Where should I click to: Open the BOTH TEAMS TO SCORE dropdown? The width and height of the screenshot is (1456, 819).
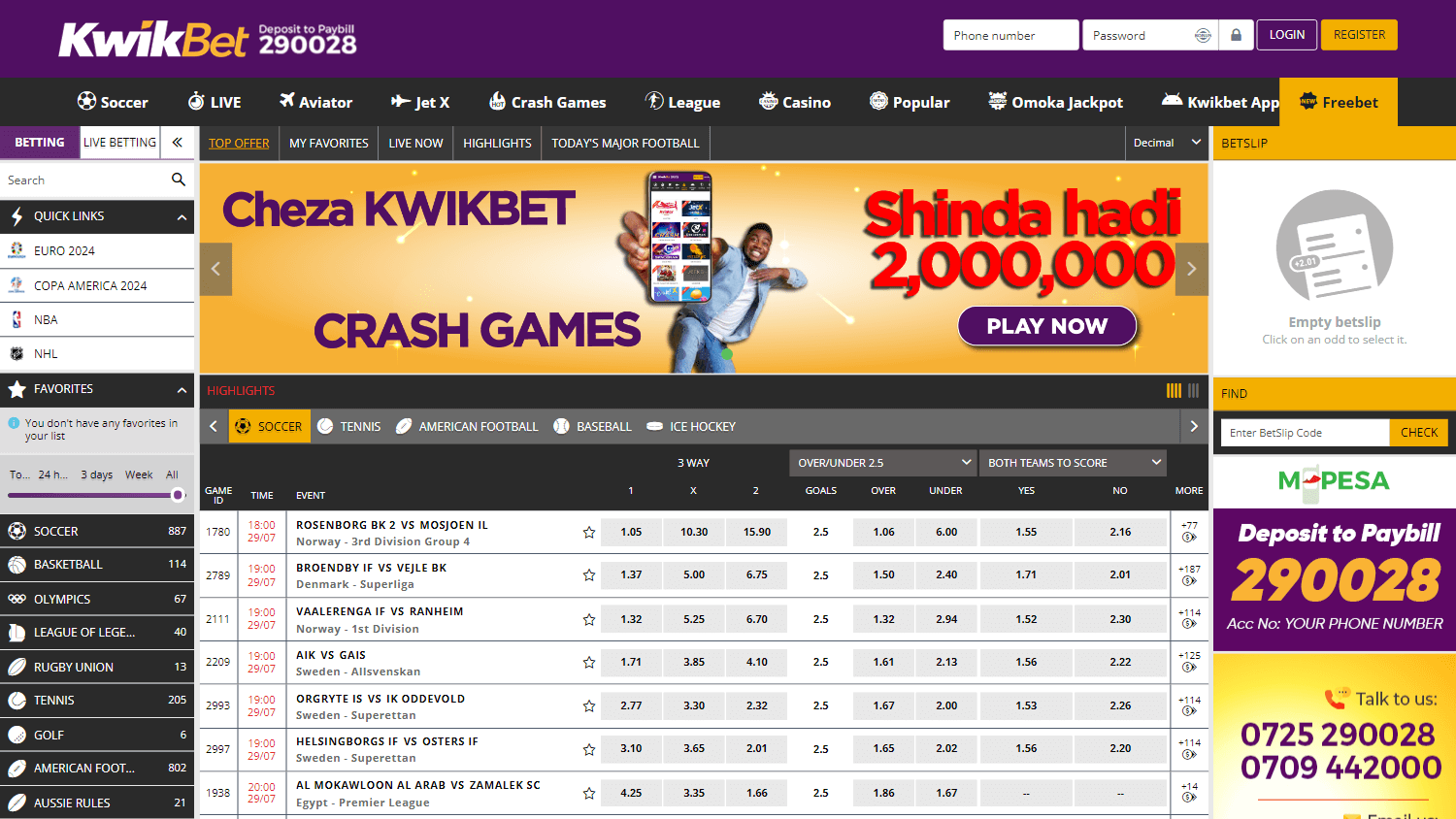(x=1073, y=463)
